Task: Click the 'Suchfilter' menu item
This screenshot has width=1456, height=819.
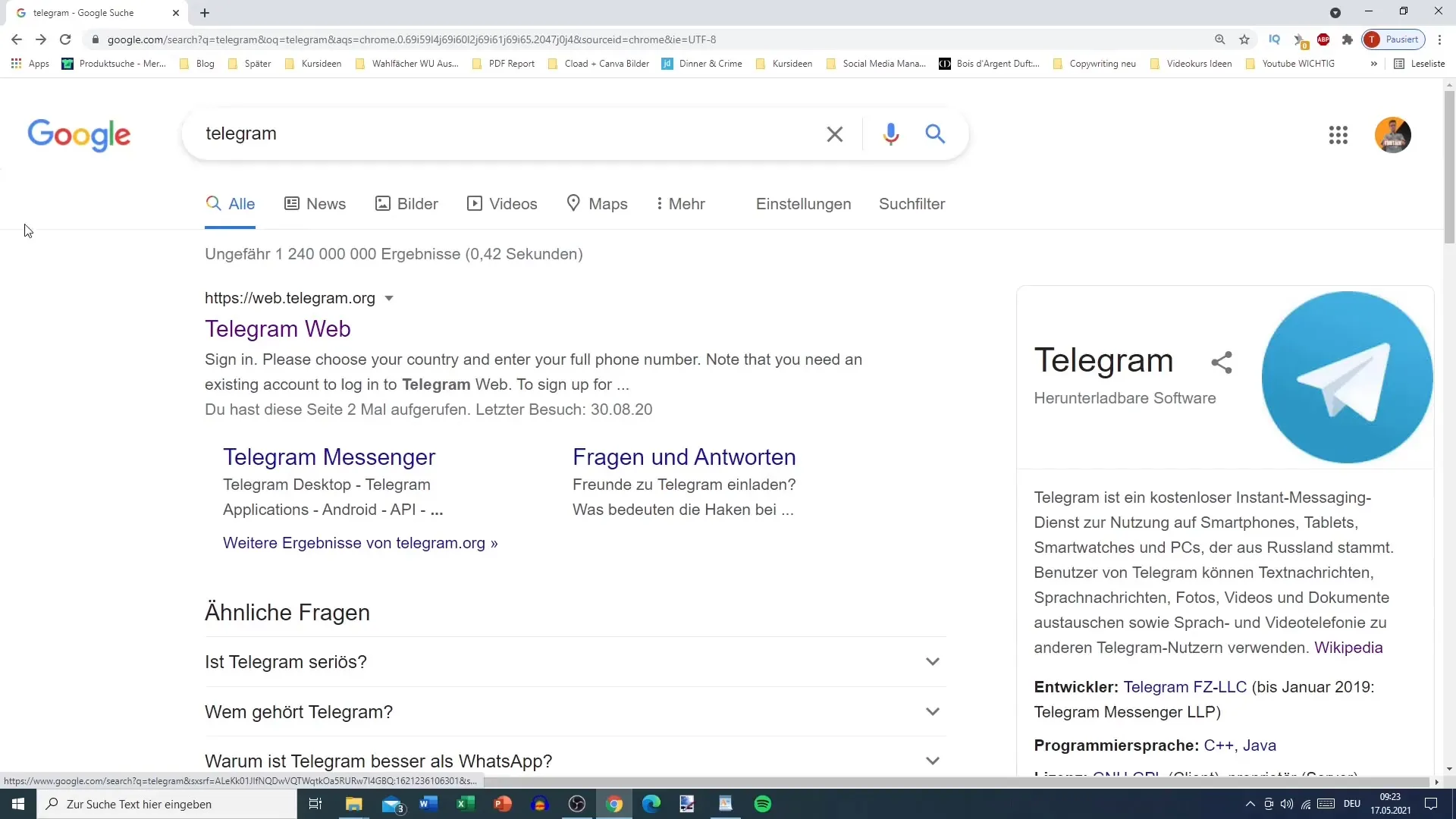Action: tap(911, 204)
